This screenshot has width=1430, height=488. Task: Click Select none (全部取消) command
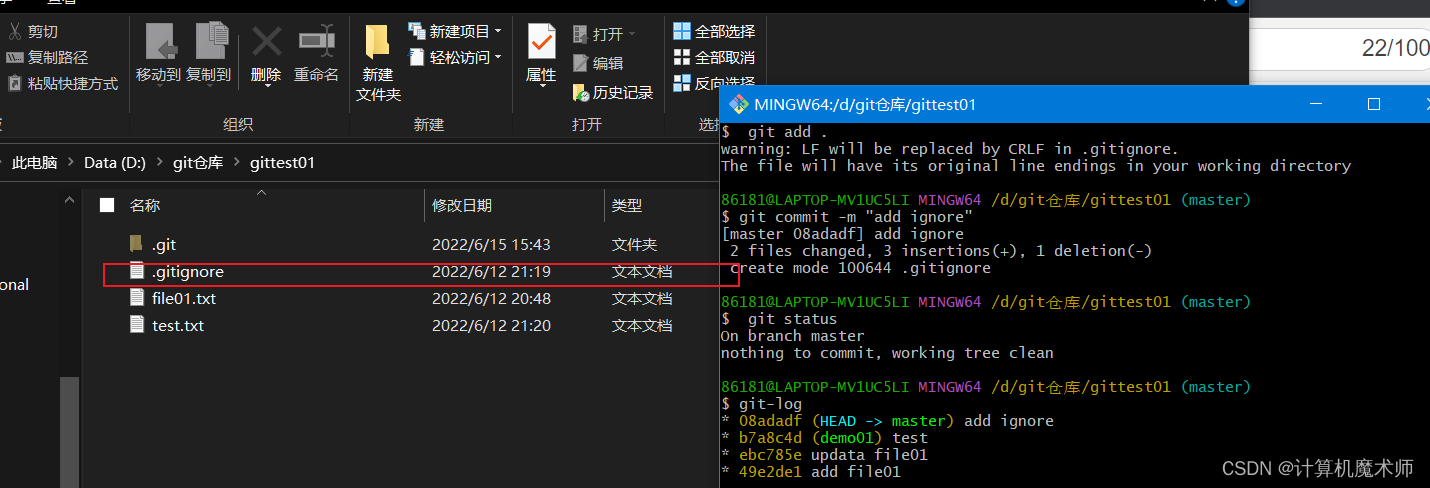[714, 58]
